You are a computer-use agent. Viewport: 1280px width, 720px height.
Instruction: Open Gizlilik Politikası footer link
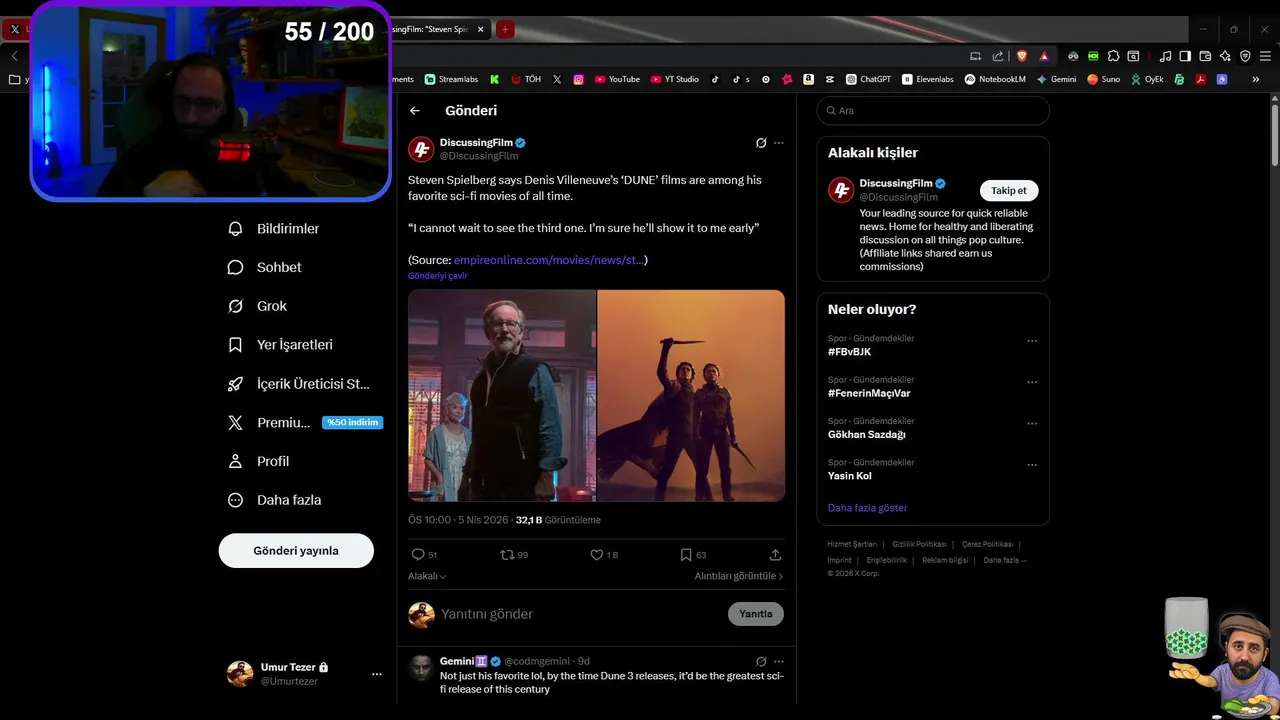coord(919,544)
